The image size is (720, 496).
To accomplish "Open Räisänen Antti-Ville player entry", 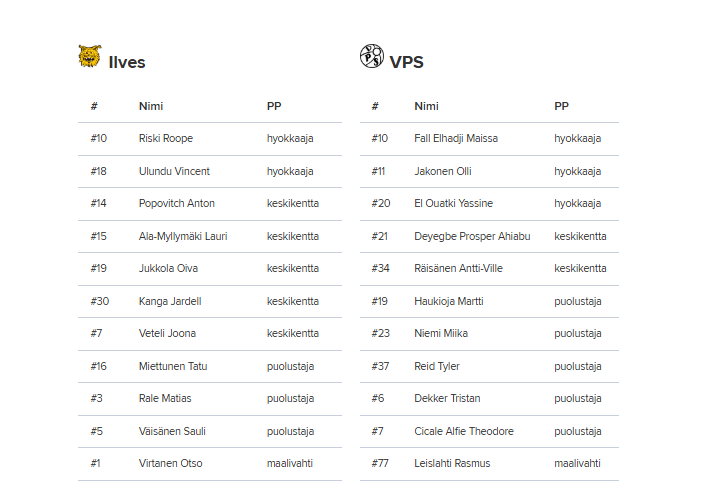I will click(458, 268).
